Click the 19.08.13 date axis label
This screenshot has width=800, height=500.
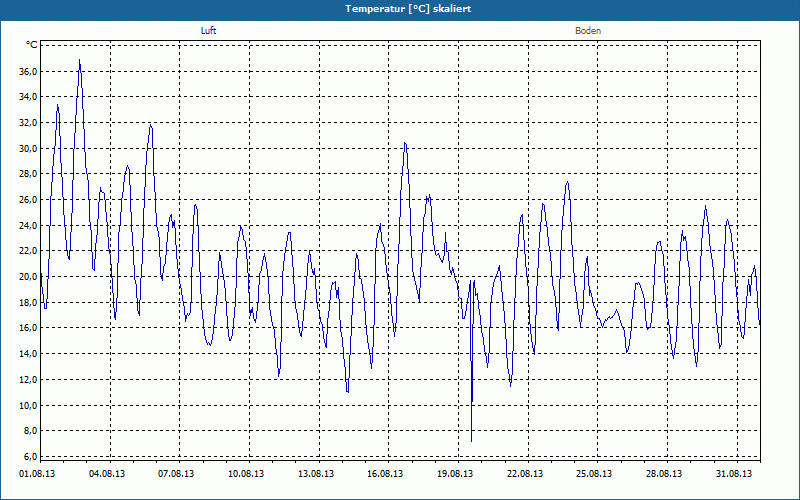tap(455, 474)
